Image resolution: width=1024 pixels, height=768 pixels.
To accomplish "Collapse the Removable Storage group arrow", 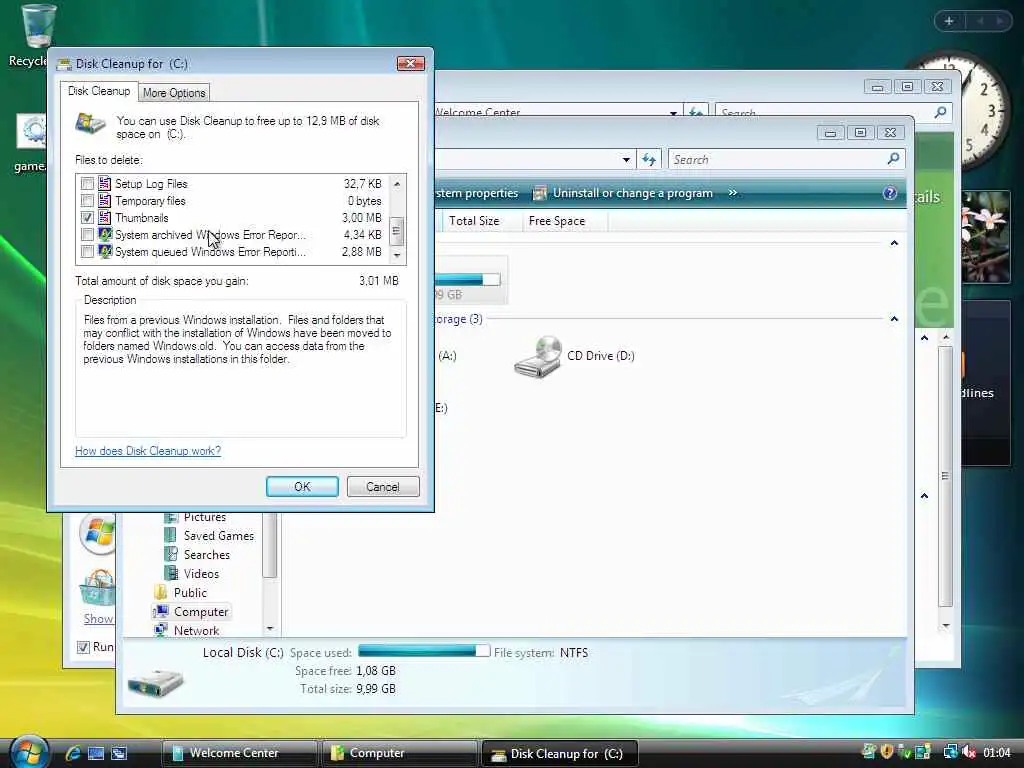I will pos(894,319).
